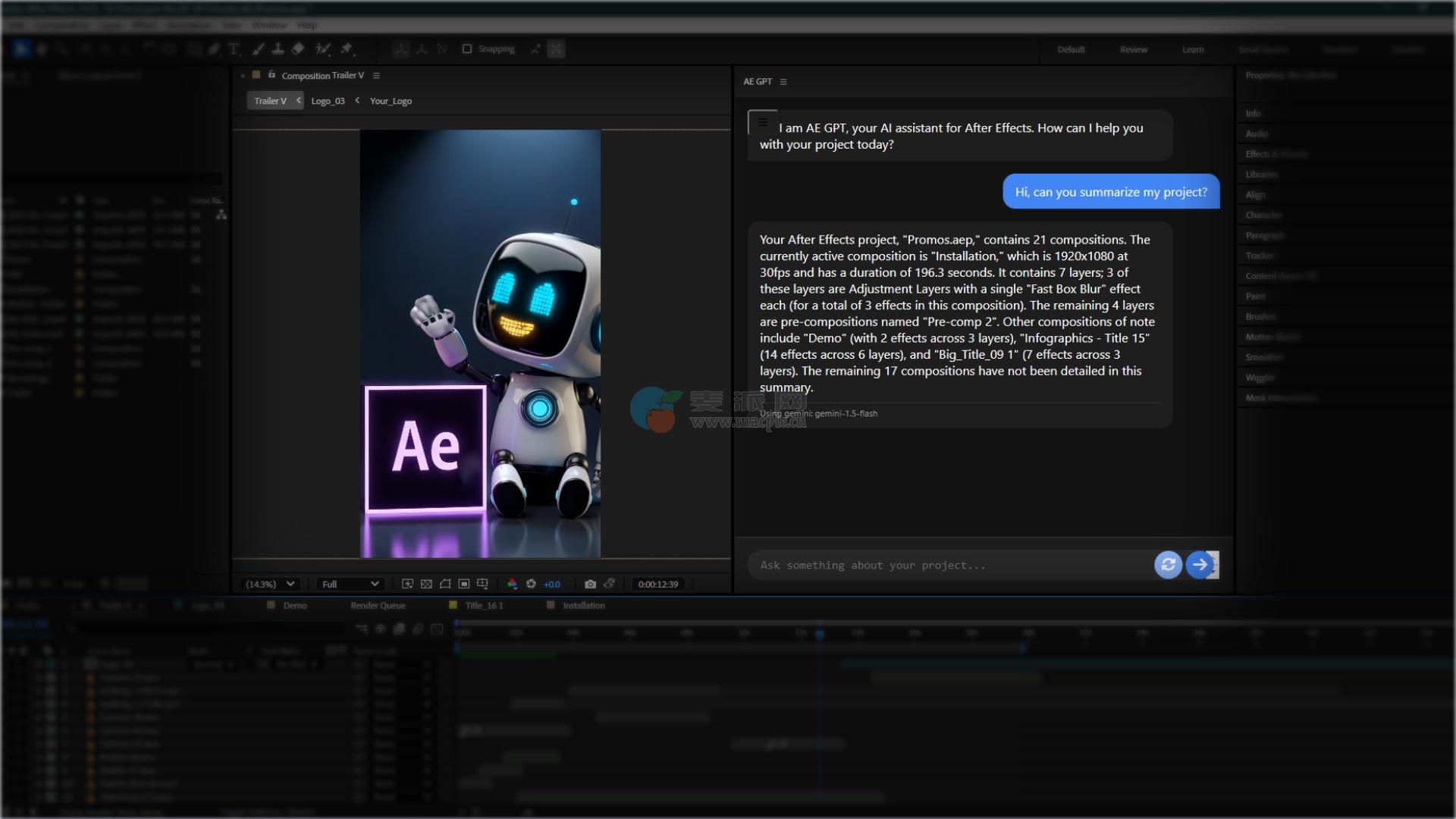Adjust the exposure value +0.0
The width and height of the screenshot is (1456, 819).
coord(552,585)
